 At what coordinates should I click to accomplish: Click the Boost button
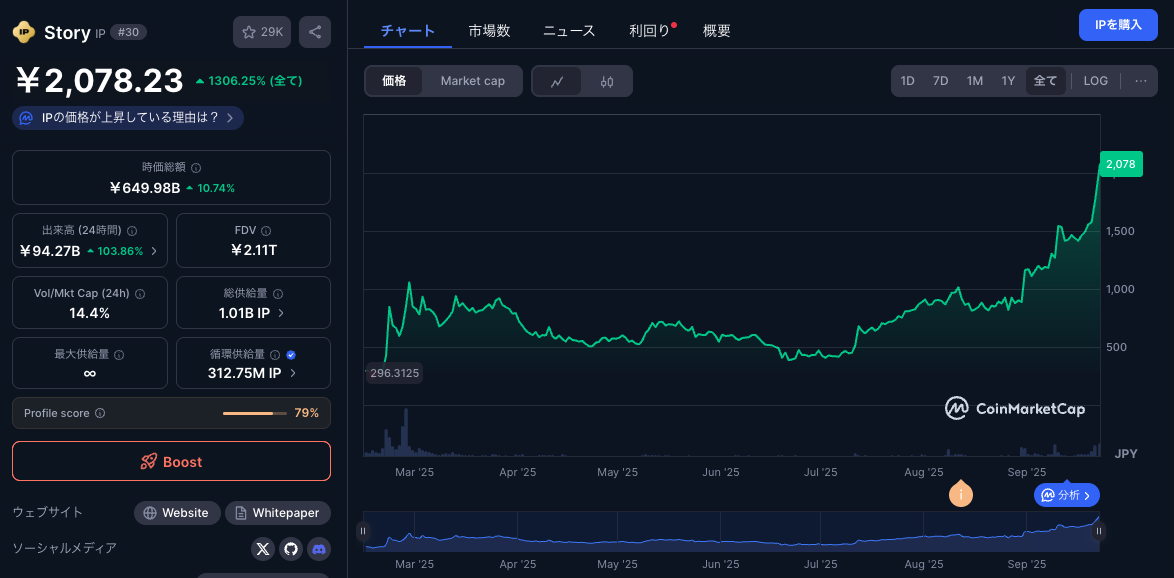pyautogui.click(x=171, y=461)
